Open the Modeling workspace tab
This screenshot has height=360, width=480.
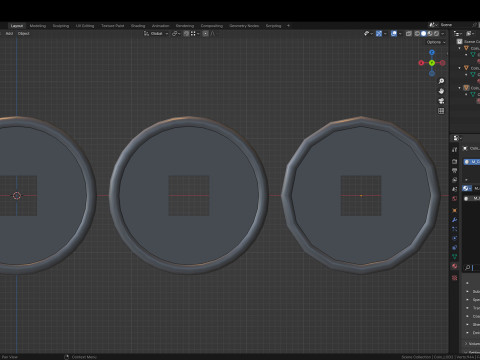pos(38,26)
